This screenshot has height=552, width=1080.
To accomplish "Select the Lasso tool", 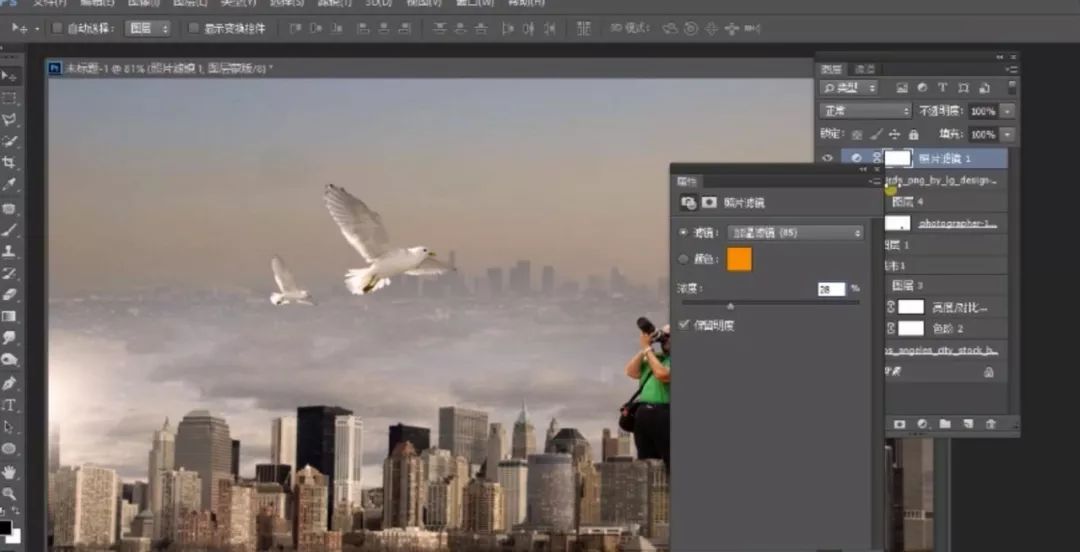I will point(10,119).
